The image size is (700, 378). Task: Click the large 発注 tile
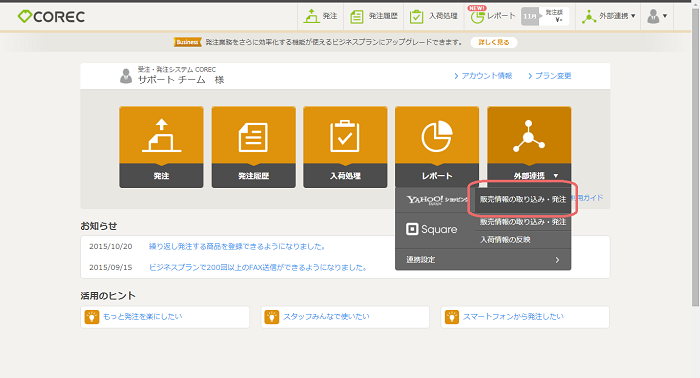[161, 147]
